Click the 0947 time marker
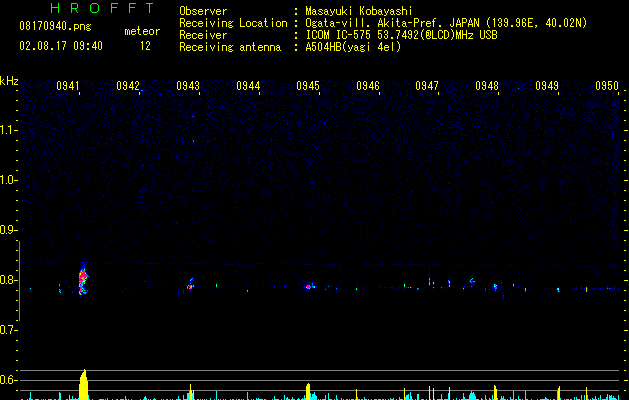Image resolution: width=629 pixels, height=400 pixels. click(x=427, y=86)
